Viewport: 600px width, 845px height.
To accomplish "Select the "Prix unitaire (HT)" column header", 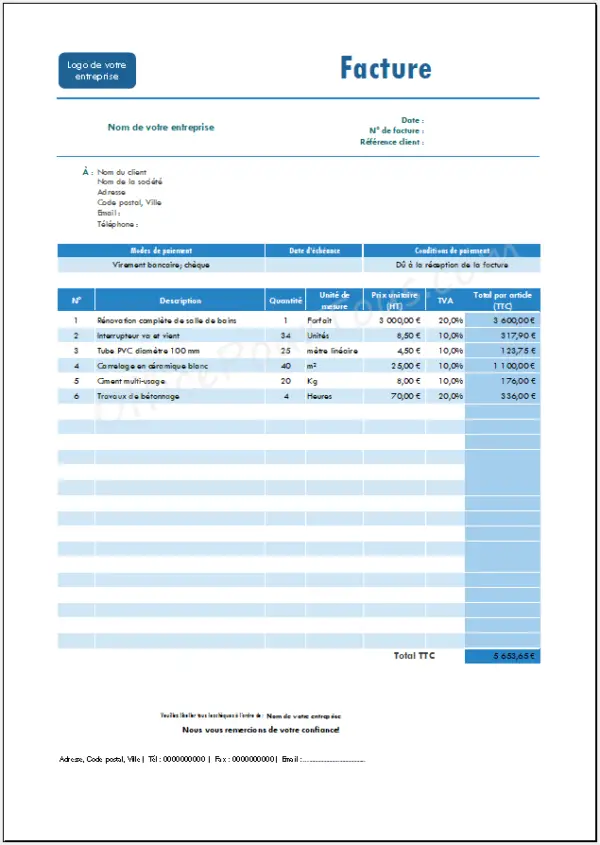I will click(x=396, y=300).
